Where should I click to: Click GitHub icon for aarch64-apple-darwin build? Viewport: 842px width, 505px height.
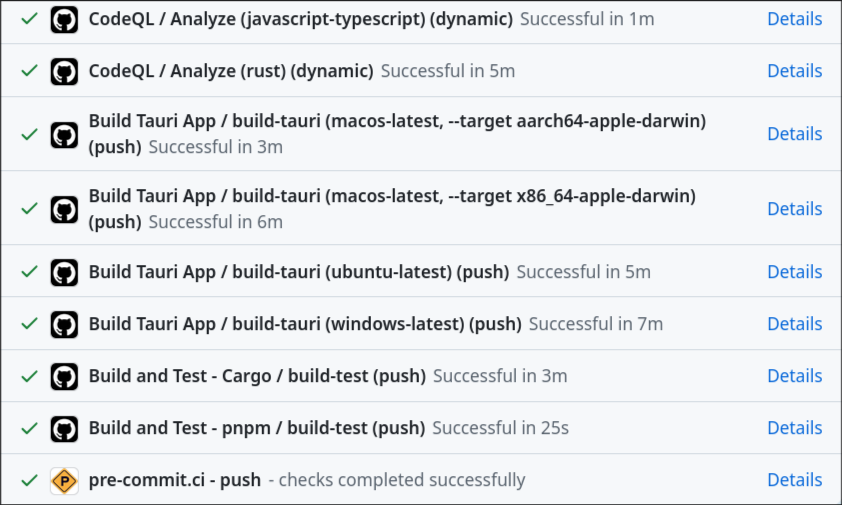coord(64,134)
